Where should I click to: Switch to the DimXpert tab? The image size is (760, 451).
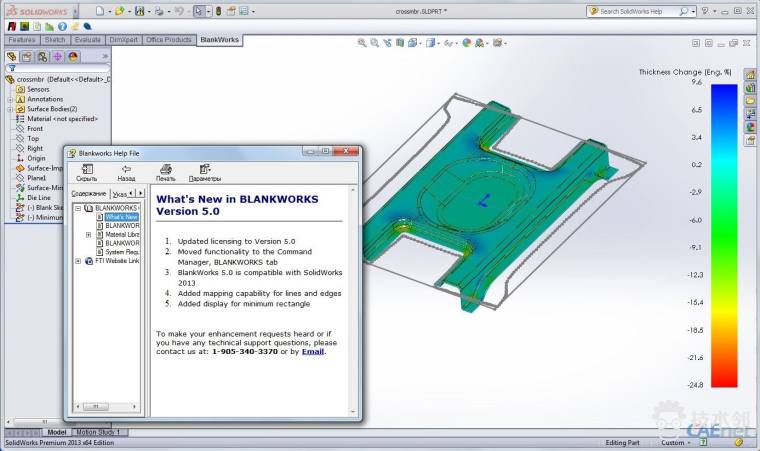coord(124,40)
